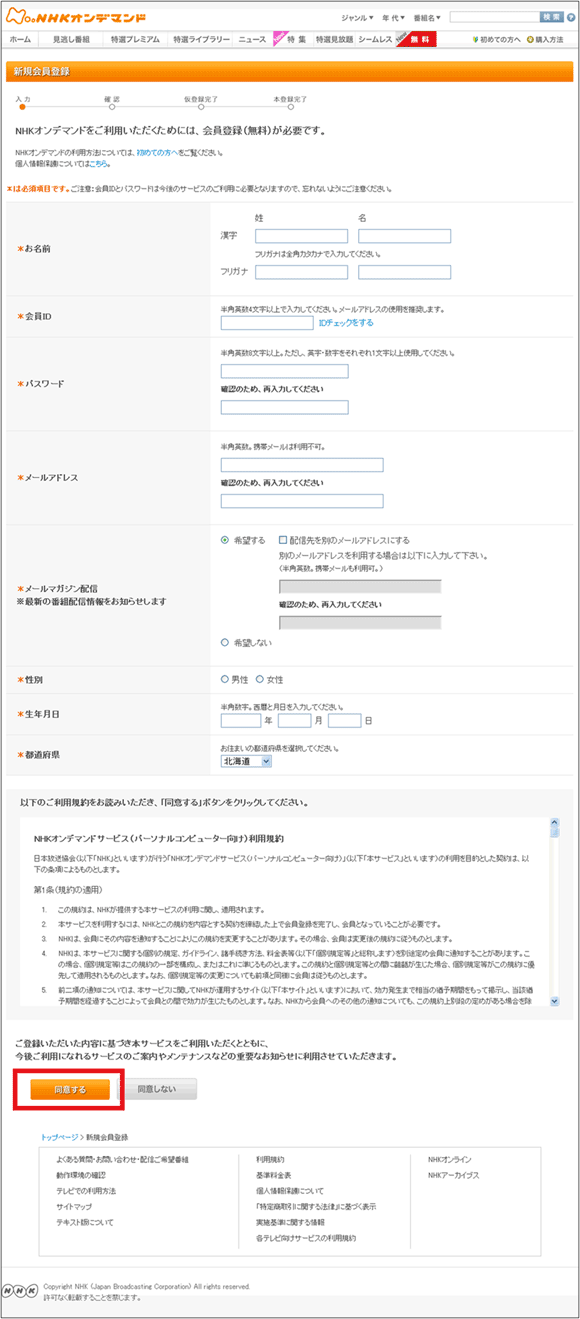Click the birth 月 input field
The image size is (580, 1319).
click(x=294, y=720)
